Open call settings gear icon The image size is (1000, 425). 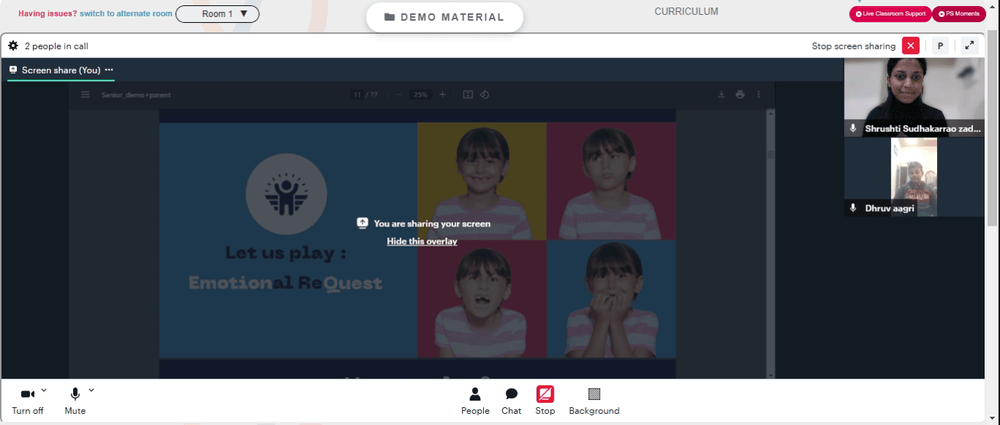point(13,46)
